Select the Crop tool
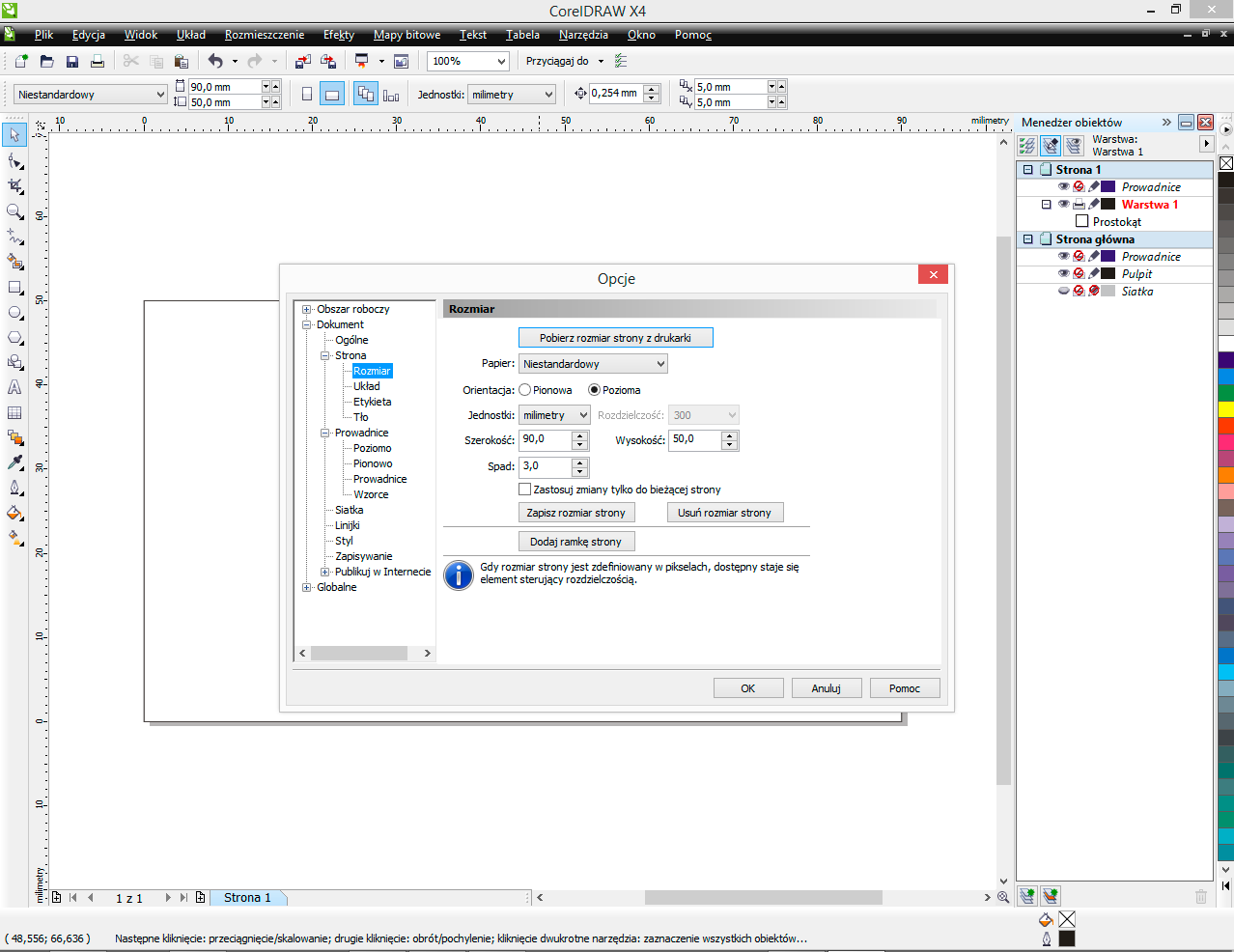1234x952 pixels. [x=14, y=185]
